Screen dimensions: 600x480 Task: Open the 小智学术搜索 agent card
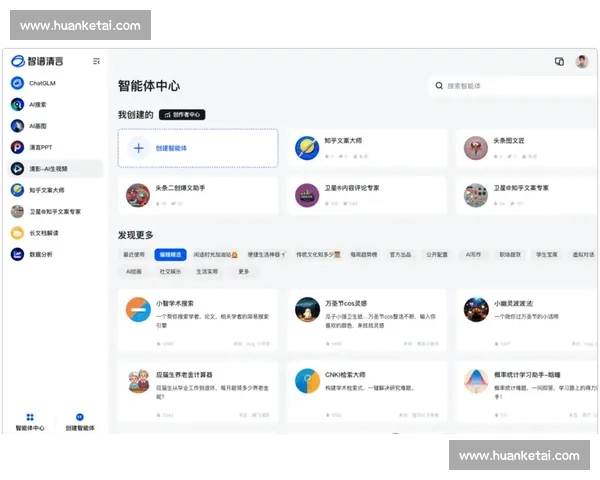click(x=198, y=320)
